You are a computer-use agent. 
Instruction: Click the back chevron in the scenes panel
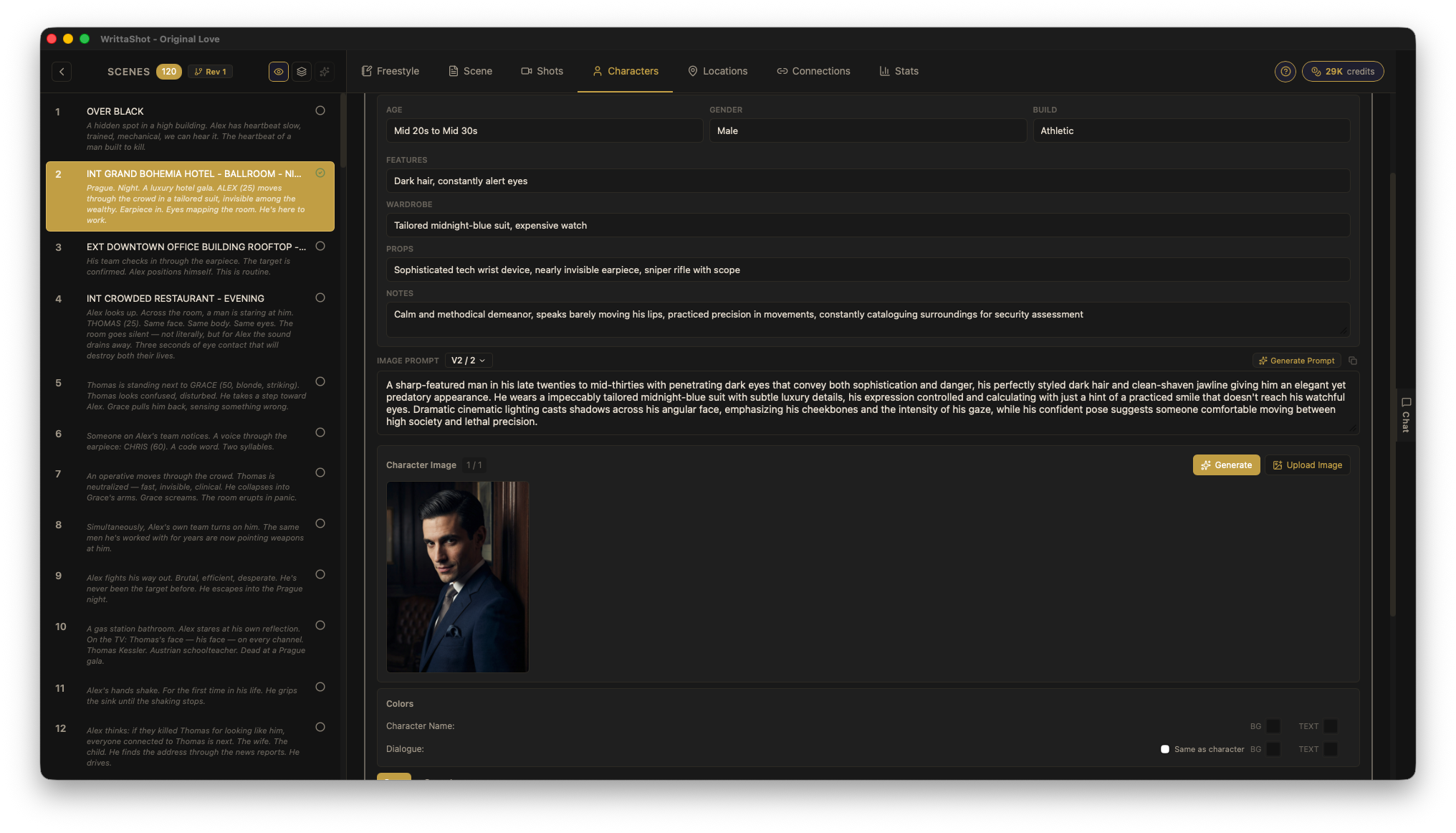(62, 72)
